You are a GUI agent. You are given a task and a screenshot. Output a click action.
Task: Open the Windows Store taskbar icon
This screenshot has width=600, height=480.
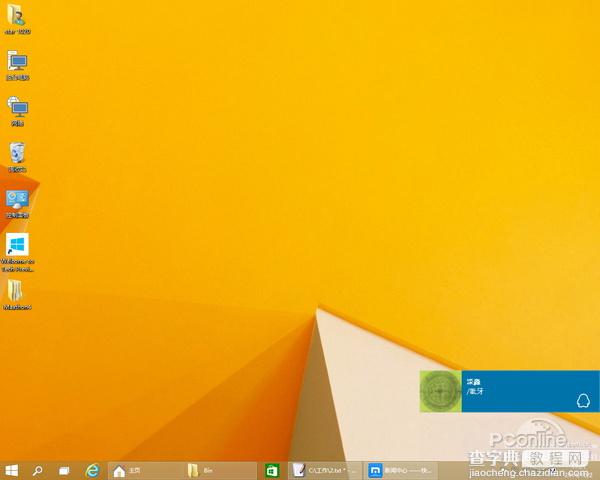click(272, 470)
